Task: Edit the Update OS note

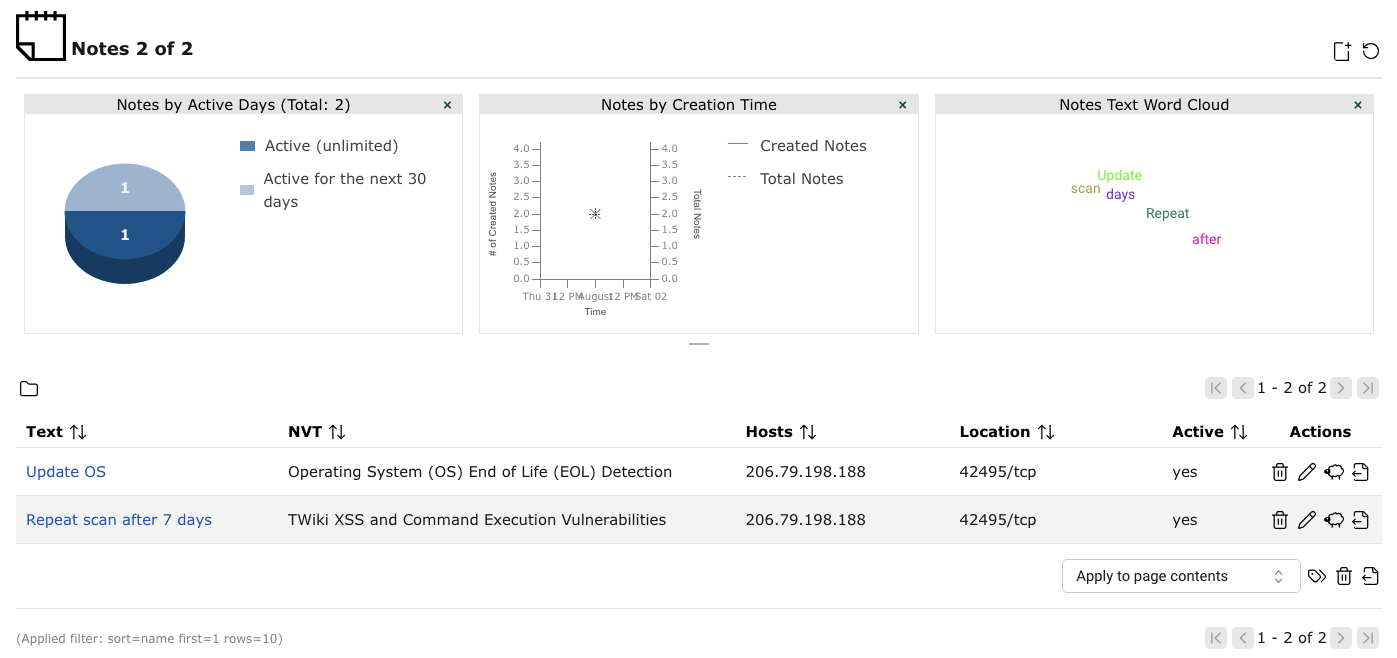Action: (1306, 472)
